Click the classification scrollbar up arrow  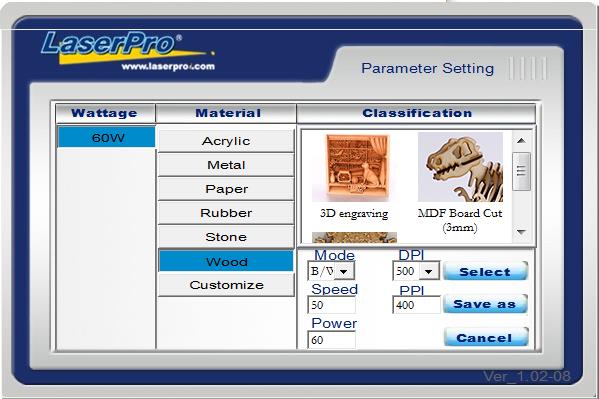pyautogui.click(x=521, y=141)
